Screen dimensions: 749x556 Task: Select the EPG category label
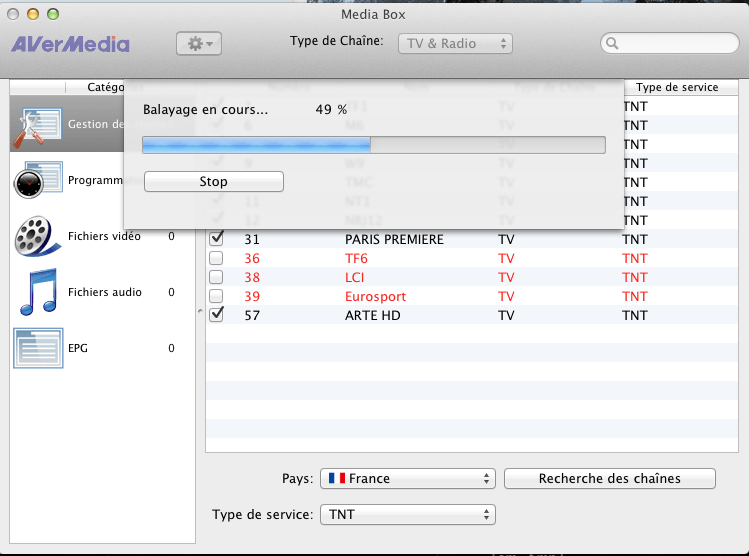coord(78,348)
